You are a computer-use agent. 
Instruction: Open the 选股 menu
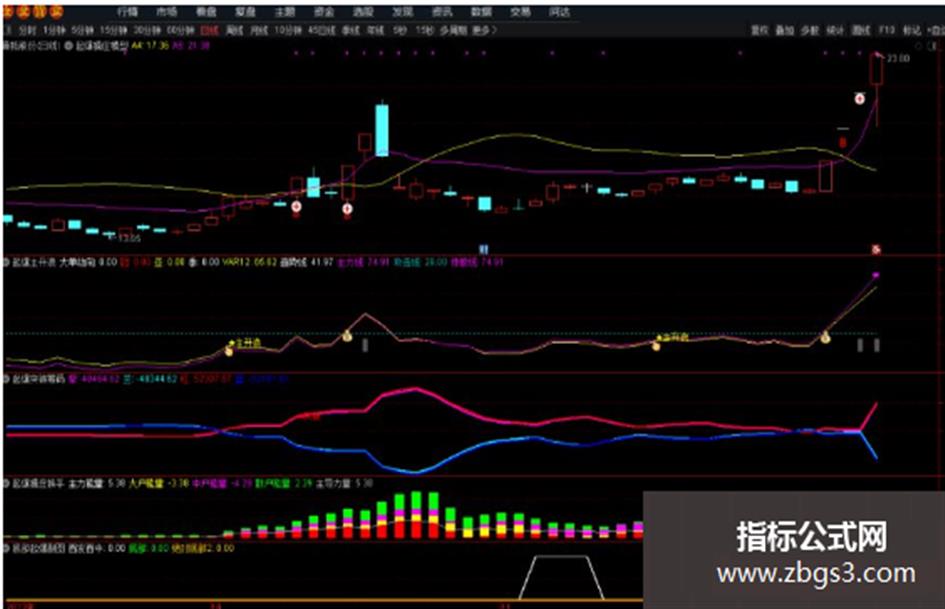tap(363, 12)
